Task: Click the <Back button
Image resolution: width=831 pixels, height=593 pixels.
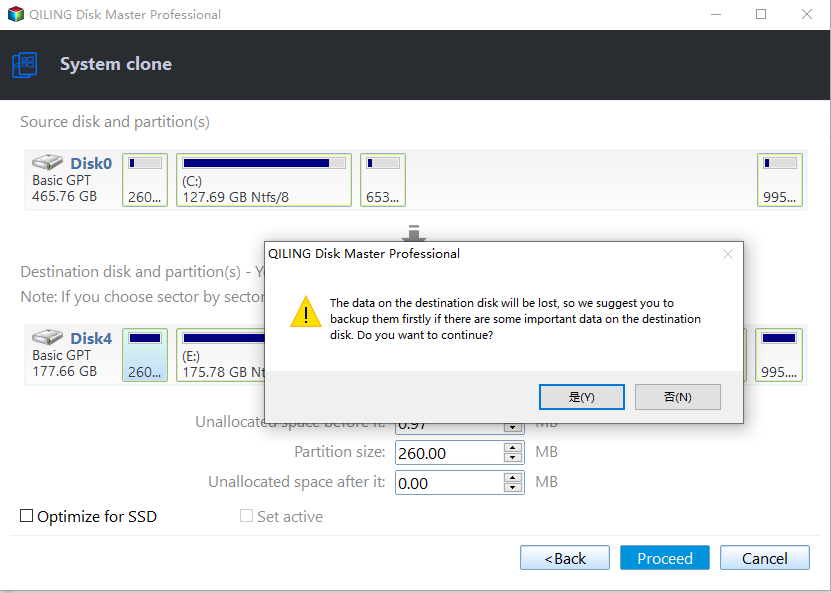Action: tap(565, 558)
